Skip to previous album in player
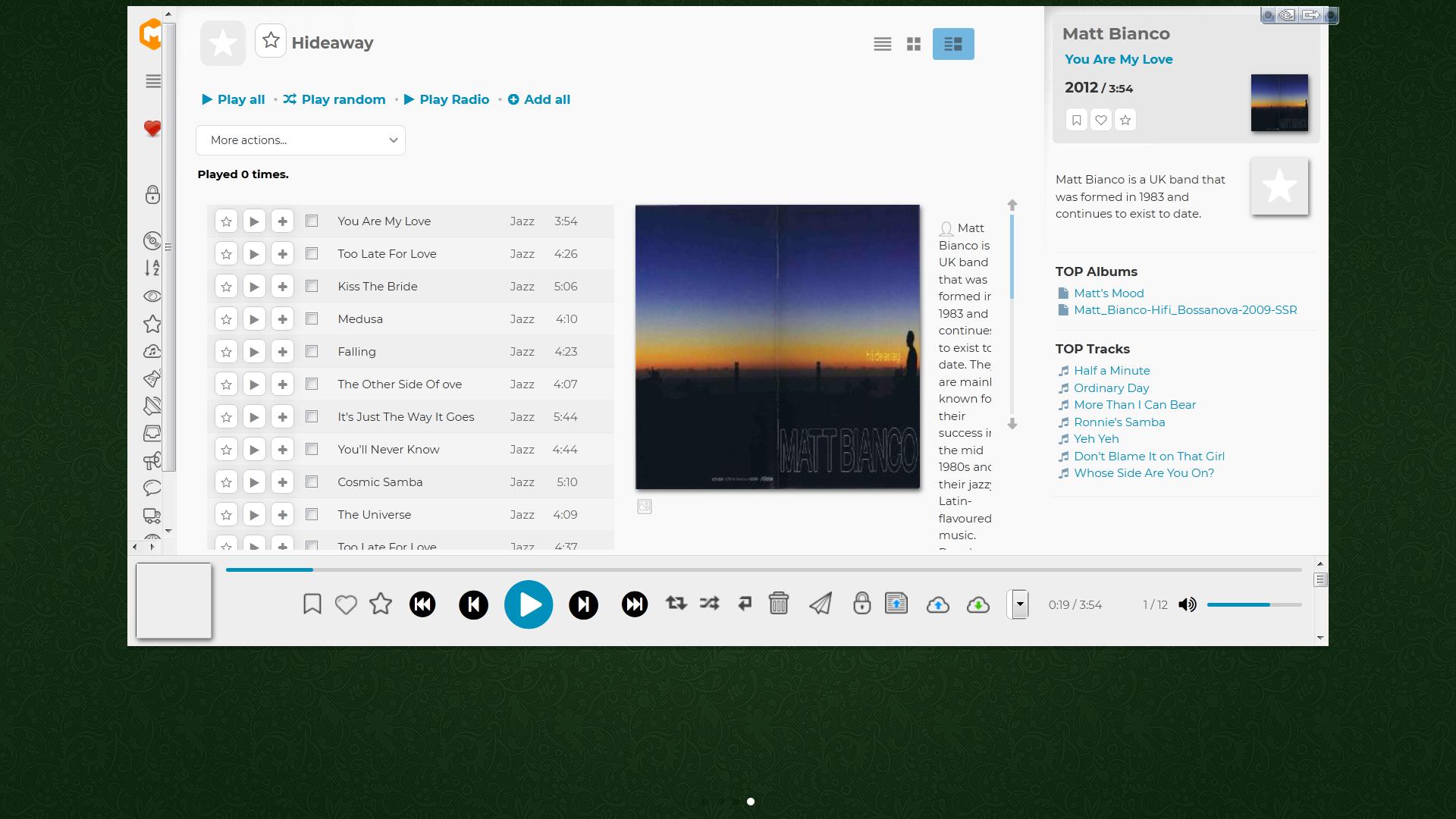 422,604
